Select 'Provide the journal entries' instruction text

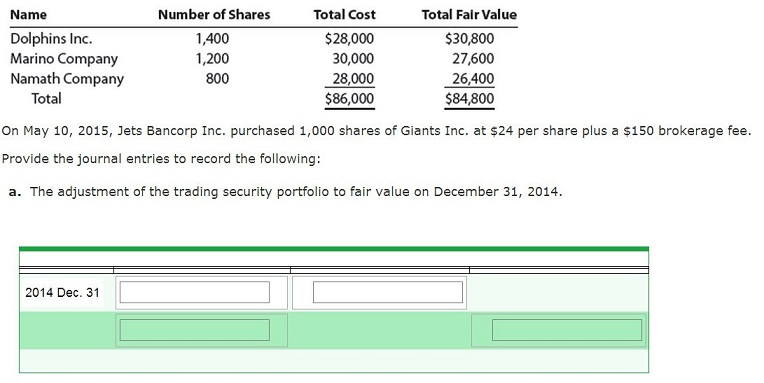(161, 159)
